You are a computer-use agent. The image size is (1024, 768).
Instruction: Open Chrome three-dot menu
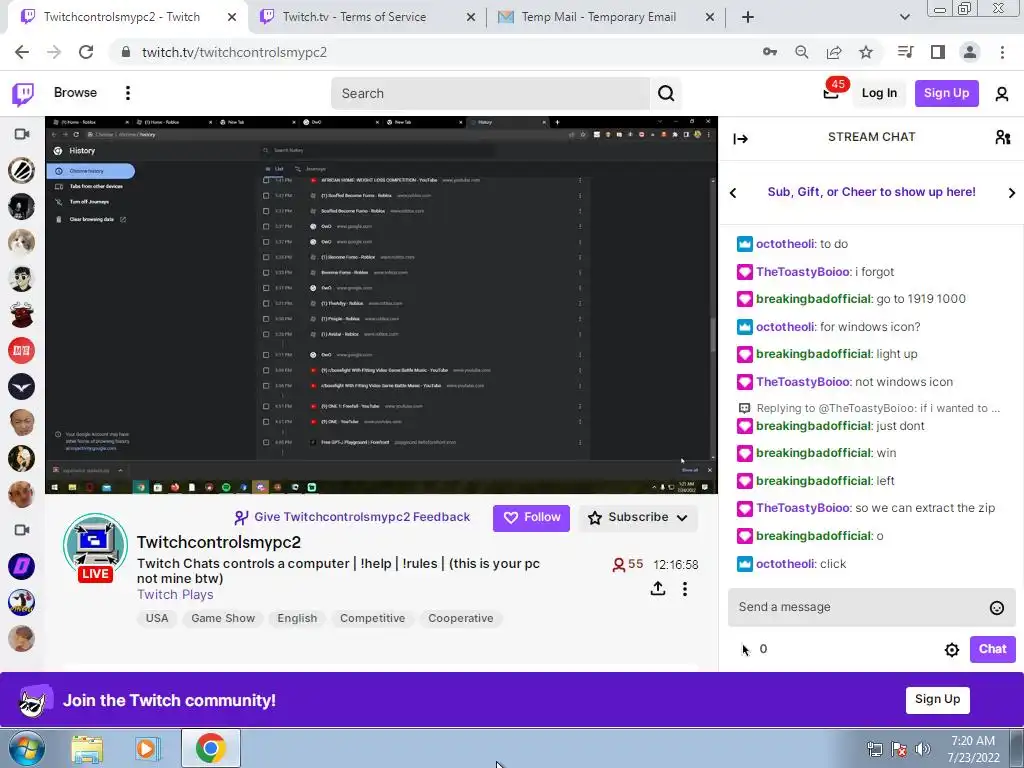click(1002, 52)
